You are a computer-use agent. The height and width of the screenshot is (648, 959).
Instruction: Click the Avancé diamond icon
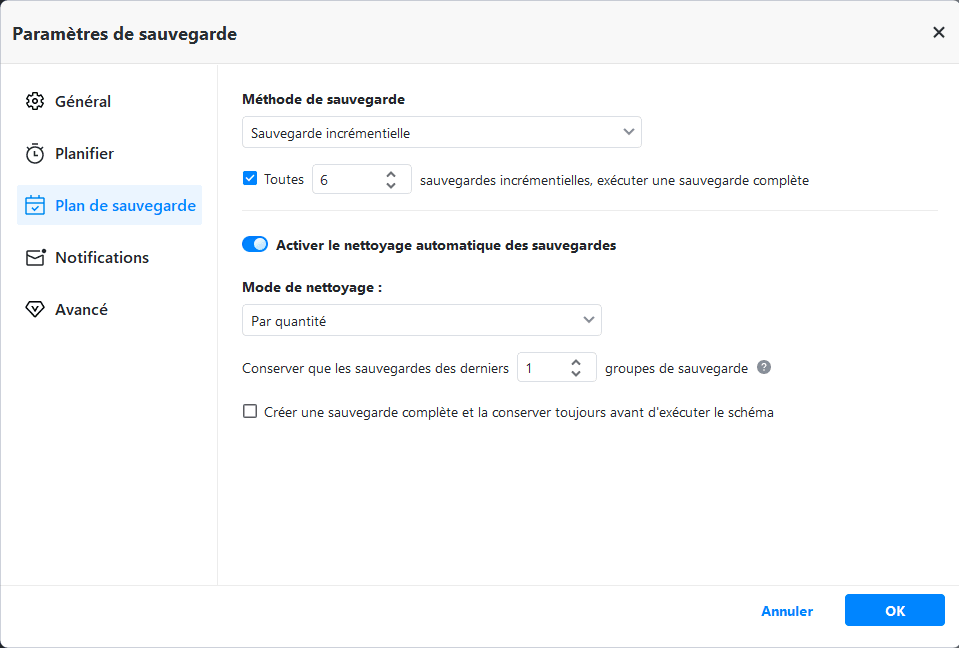(35, 310)
